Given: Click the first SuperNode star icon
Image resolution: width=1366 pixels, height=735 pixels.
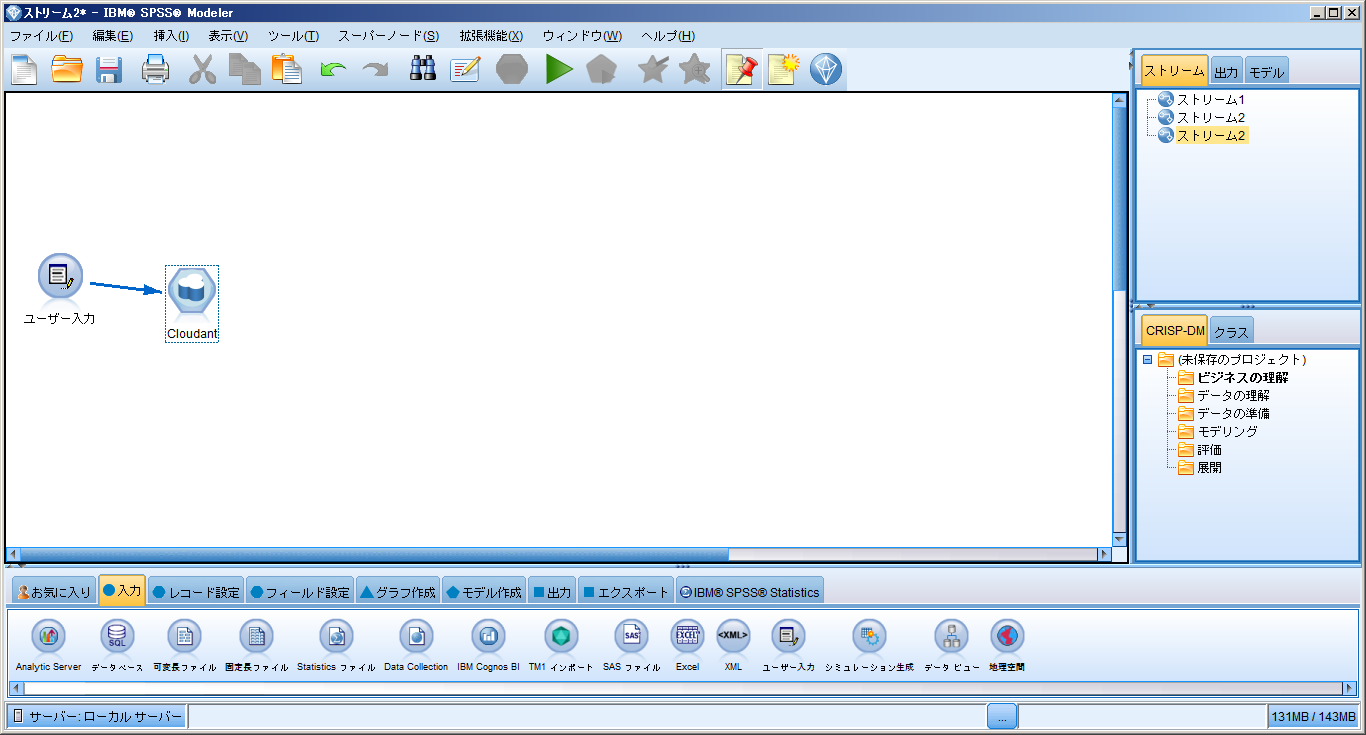Looking at the screenshot, I should pos(652,70).
